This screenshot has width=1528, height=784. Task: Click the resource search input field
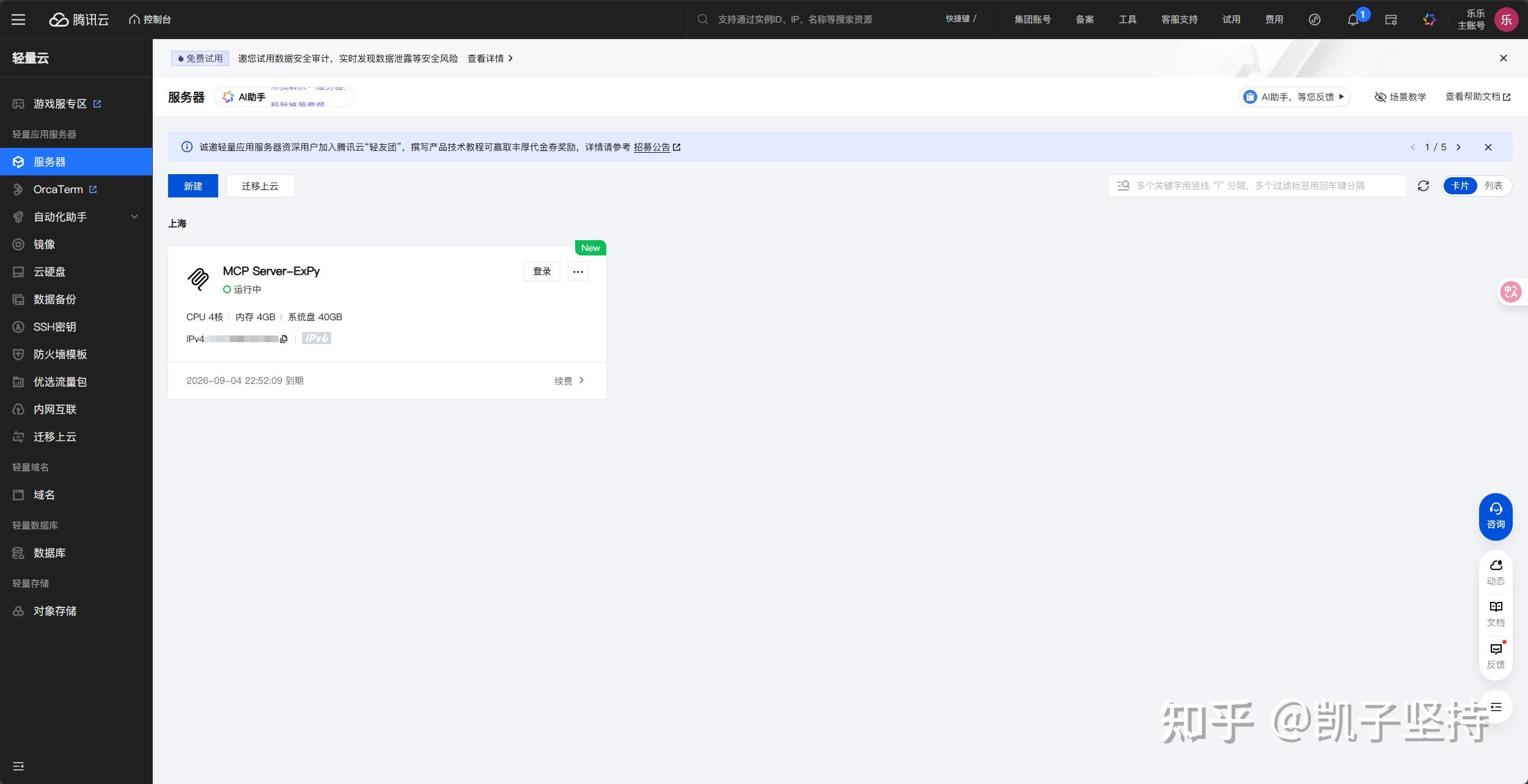[795, 19]
